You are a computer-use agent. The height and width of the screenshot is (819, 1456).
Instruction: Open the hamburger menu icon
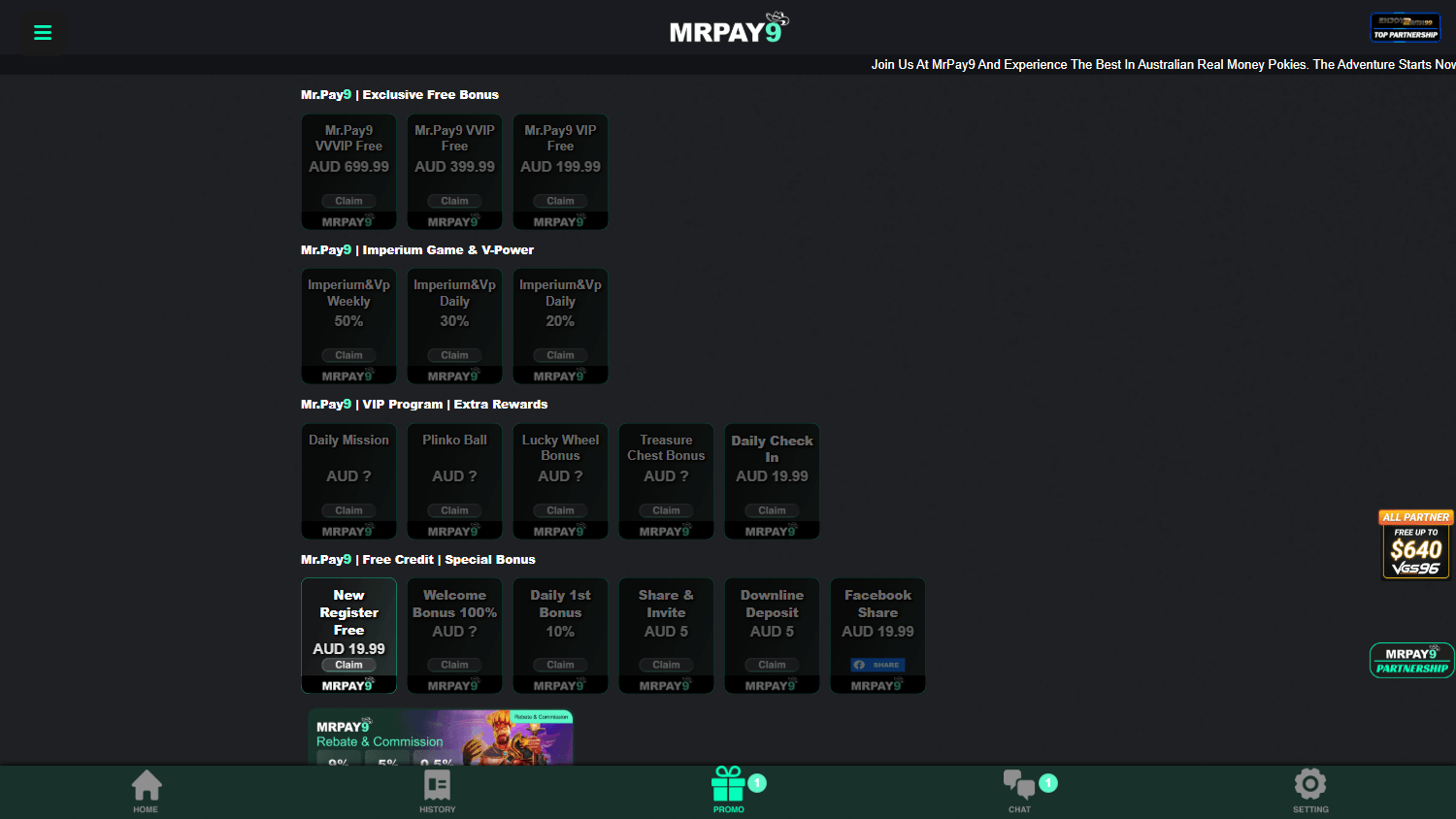(x=43, y=32)
